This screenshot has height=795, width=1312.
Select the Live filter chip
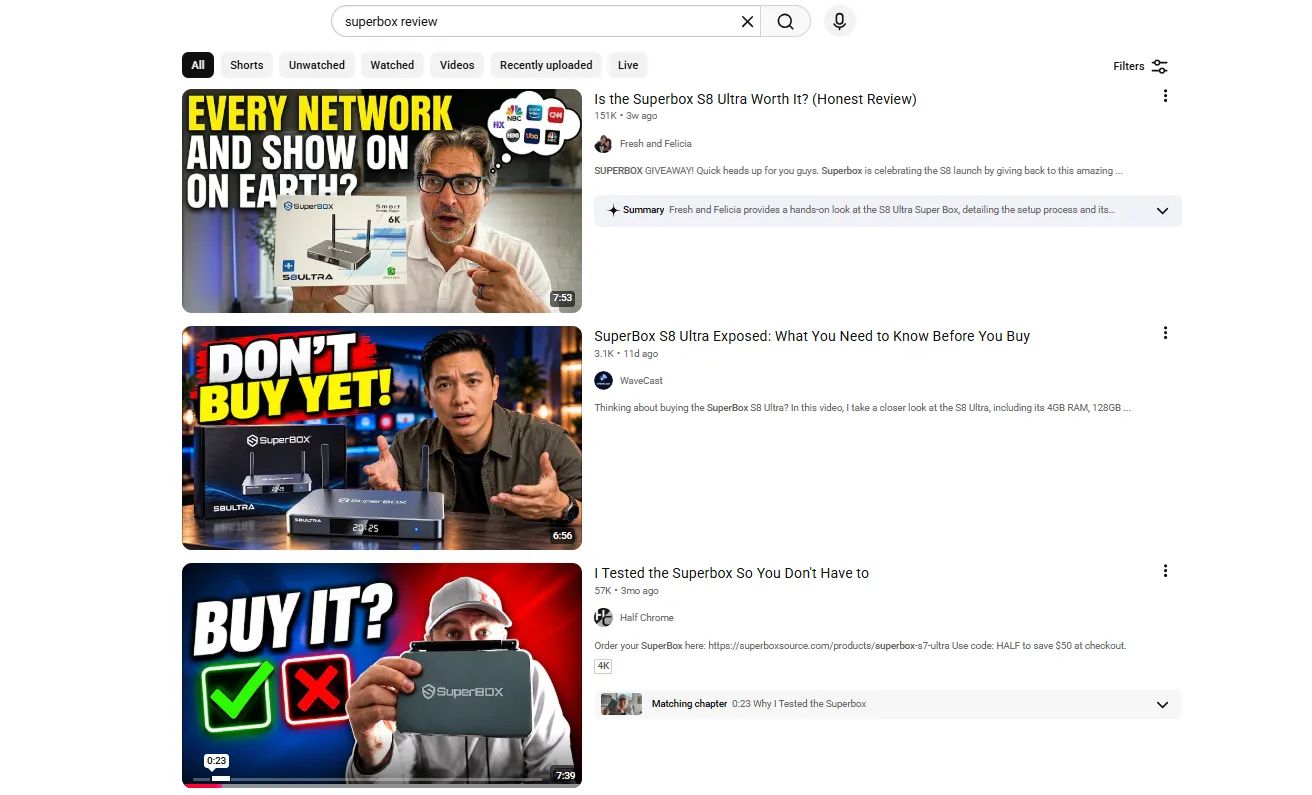pyautogui.click(x=628, y=65)
